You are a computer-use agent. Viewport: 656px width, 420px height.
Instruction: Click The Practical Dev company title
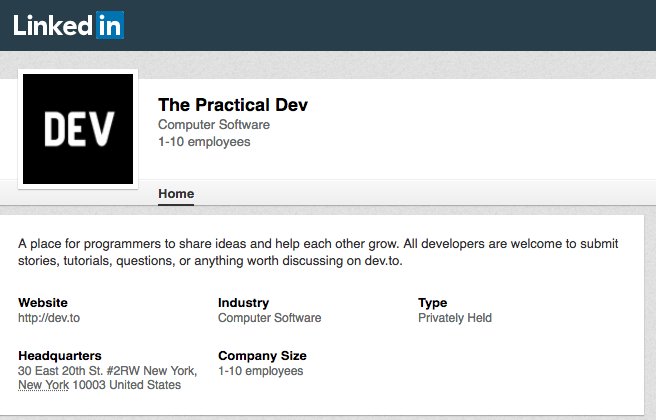pyautogui.click(x=233, y=105)
